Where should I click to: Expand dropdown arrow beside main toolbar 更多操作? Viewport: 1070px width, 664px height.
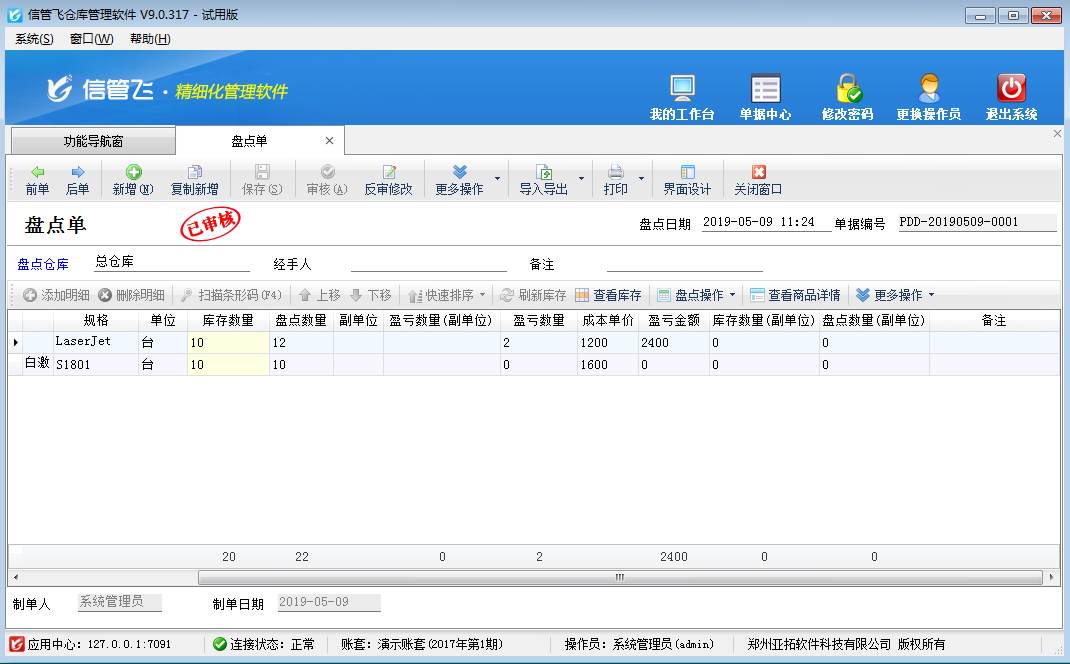pos(497,179)
